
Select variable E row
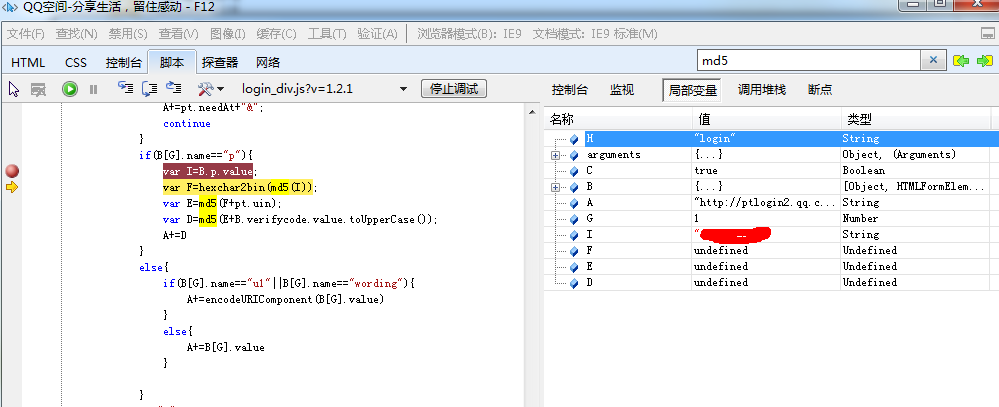(x=772, y=266)
